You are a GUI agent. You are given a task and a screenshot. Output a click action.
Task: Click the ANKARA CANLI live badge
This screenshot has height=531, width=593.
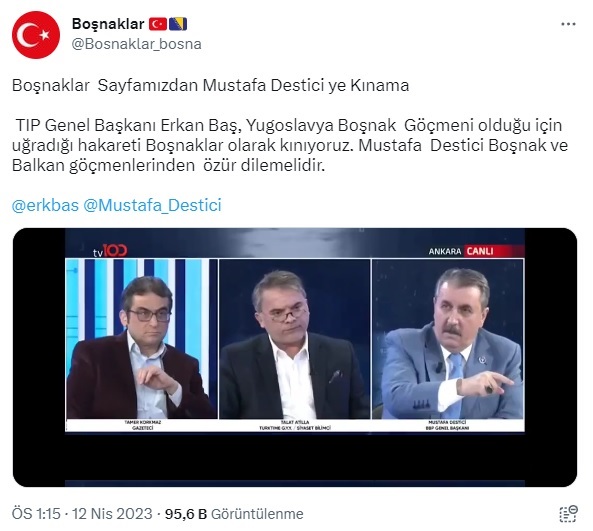tap(475, 251)
